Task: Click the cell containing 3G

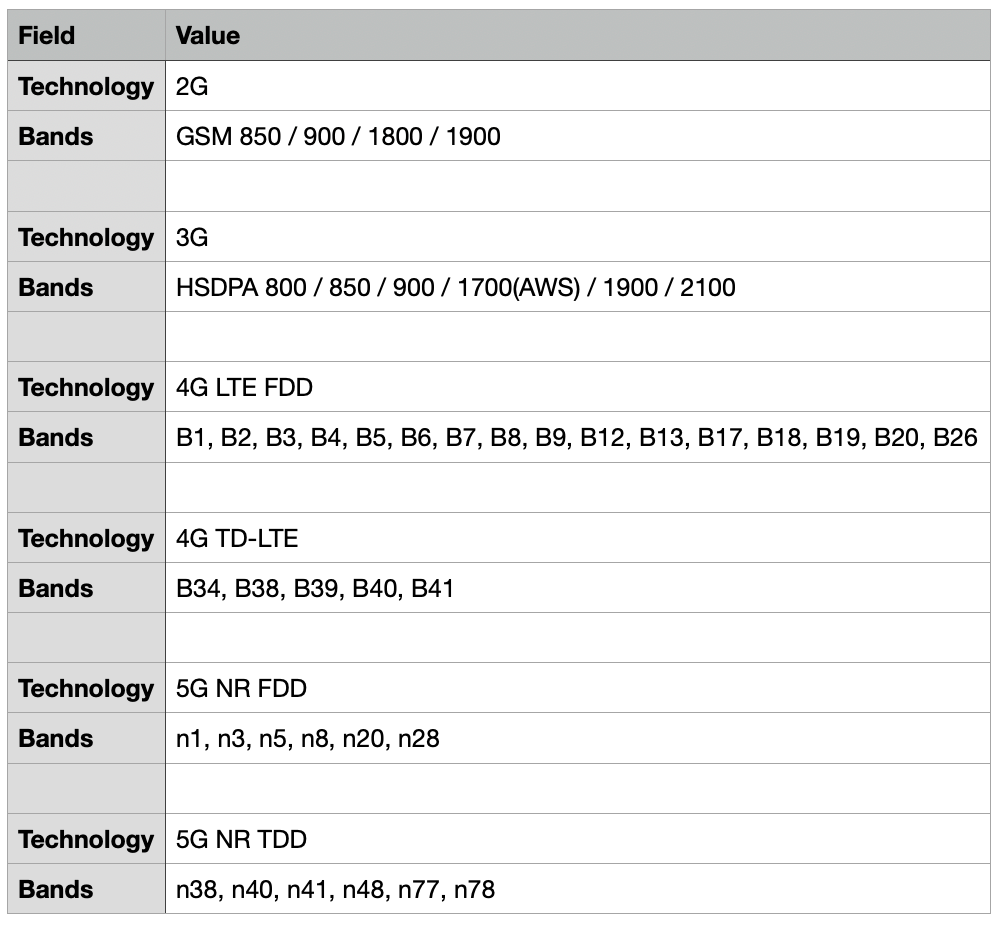Action: (x=578, y=236)
